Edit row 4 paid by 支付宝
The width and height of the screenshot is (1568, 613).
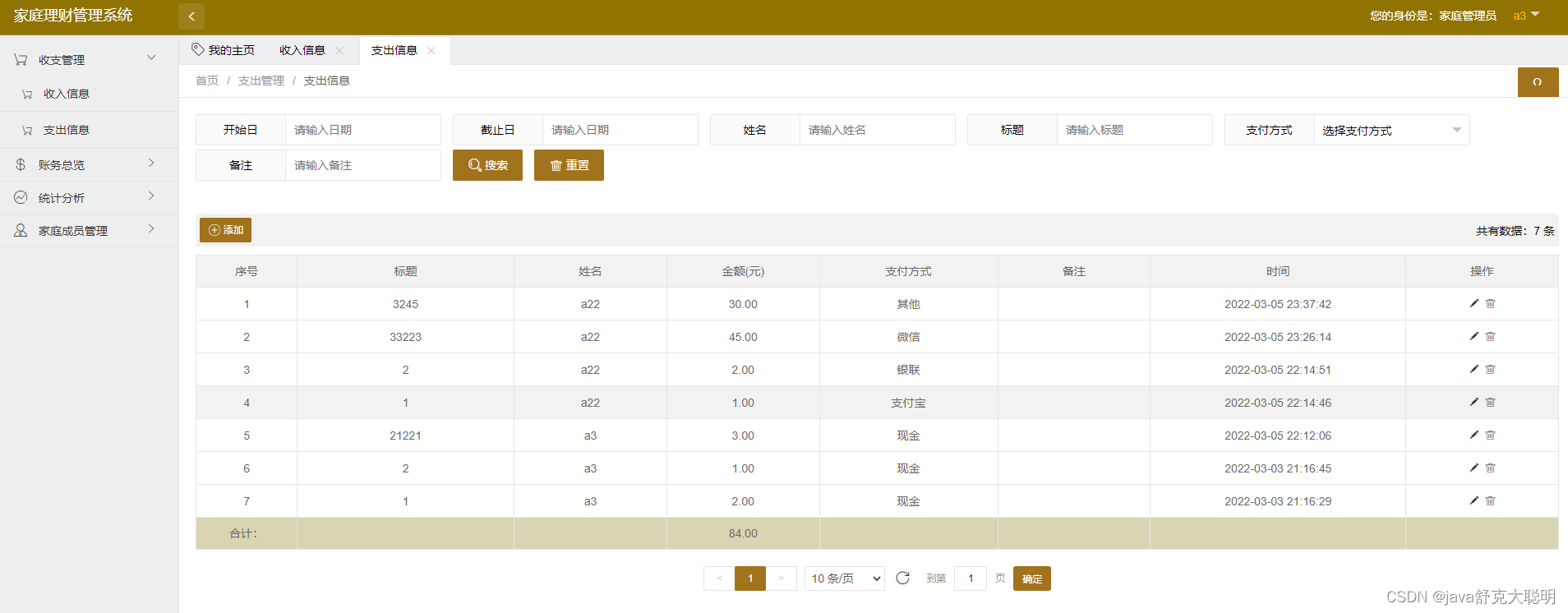click(1474, 402)
